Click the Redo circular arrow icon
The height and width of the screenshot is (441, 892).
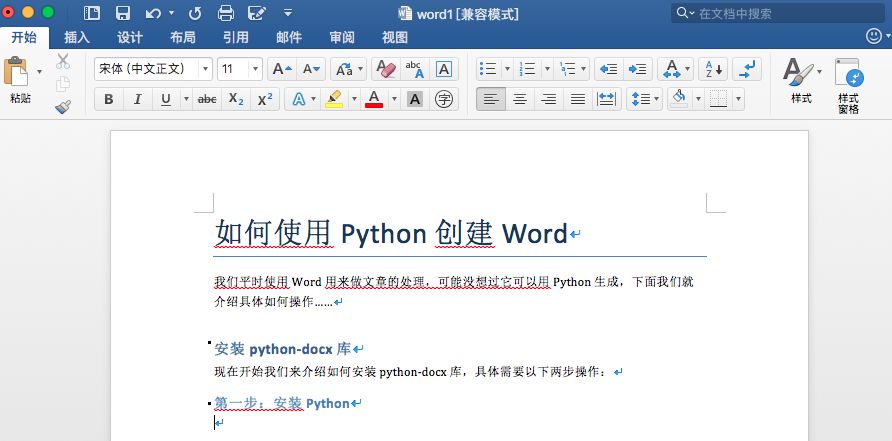195,13
